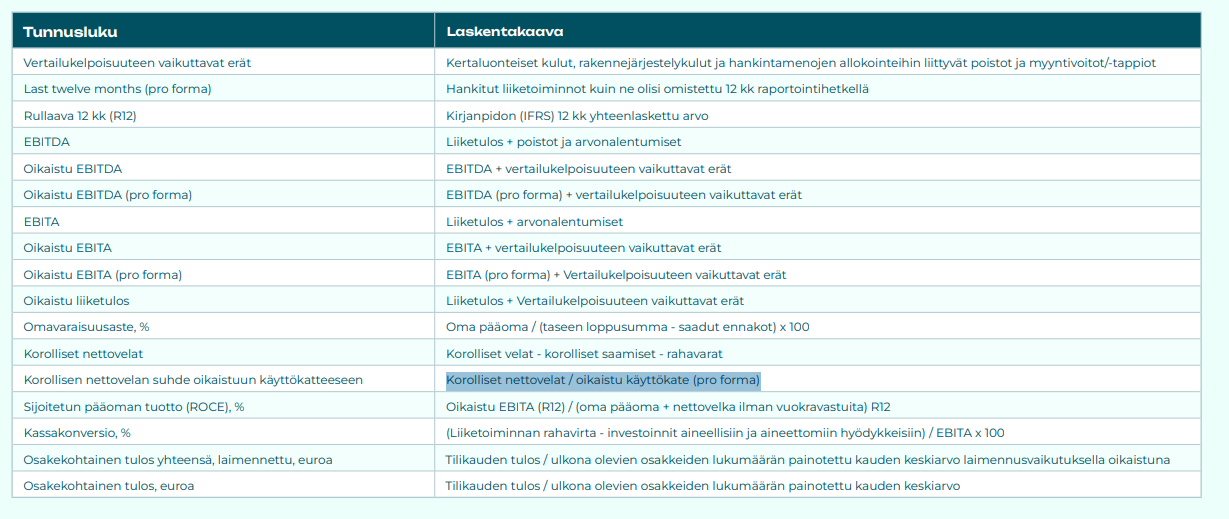Click the Oma pääoma / taseen loppusumma formula

pyautogui.click(x=627, y=327)
